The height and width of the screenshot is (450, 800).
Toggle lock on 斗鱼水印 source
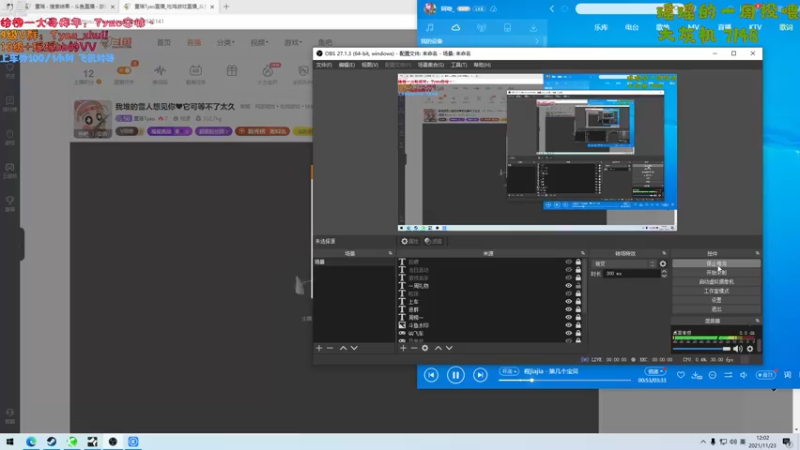tap(578, 325)
